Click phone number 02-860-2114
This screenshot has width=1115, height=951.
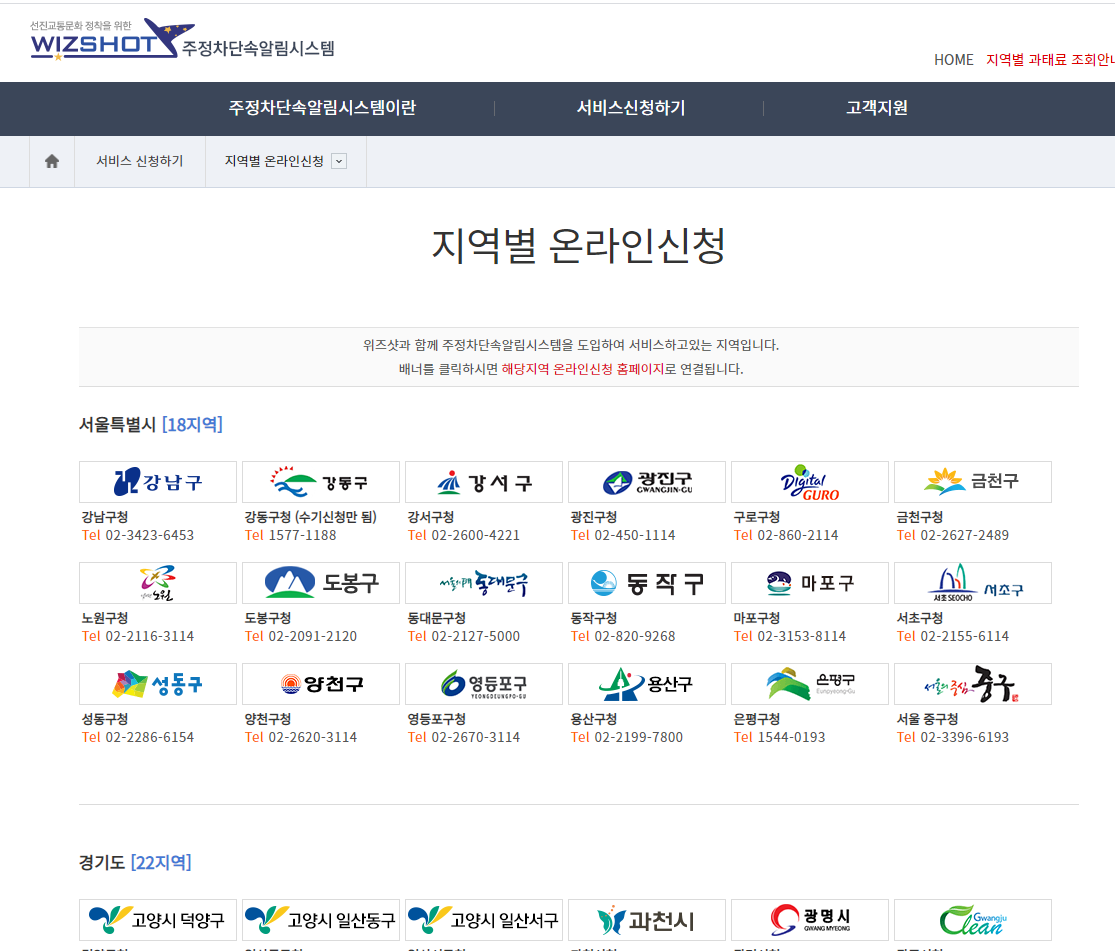point(798,536)
